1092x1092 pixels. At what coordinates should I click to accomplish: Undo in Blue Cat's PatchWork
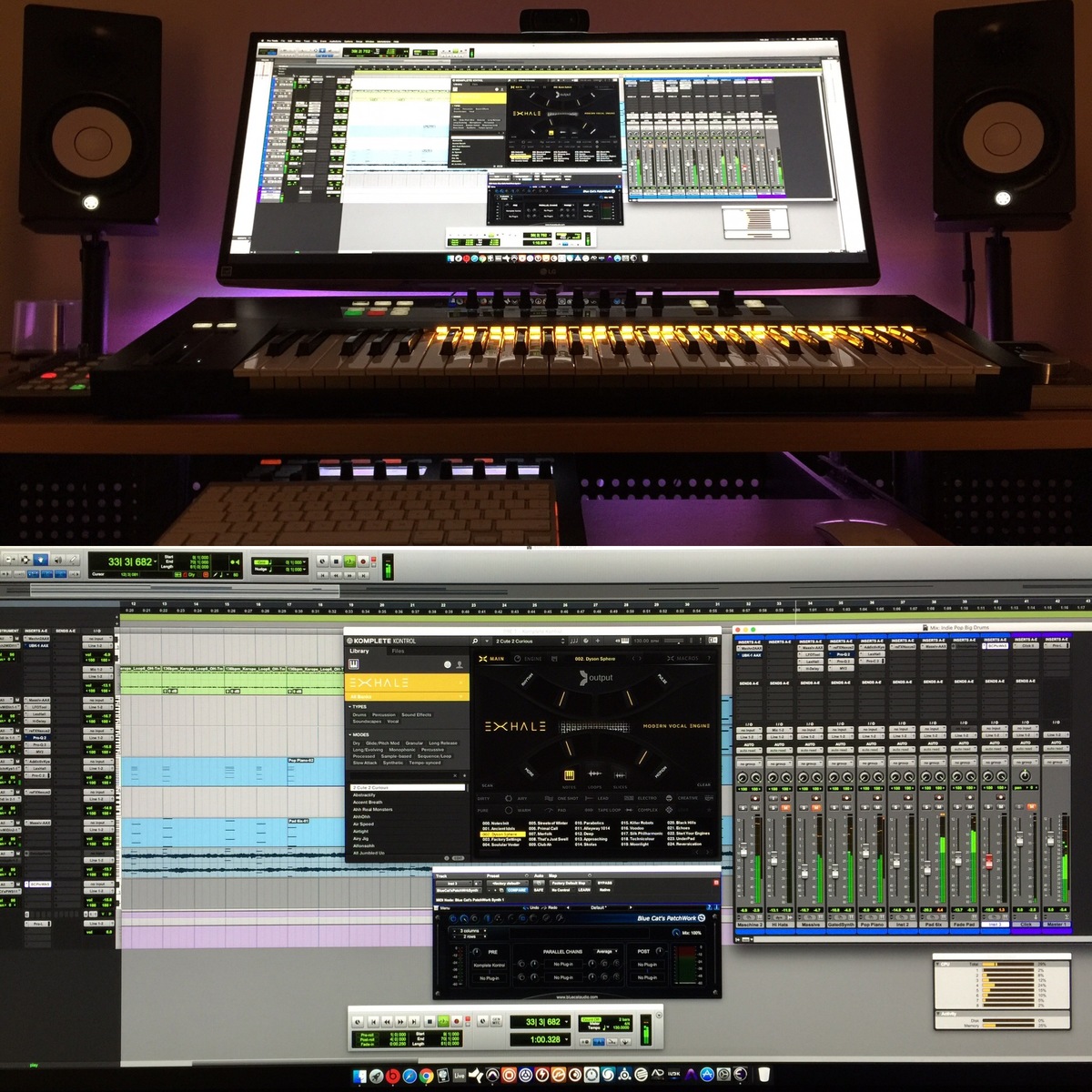tap(530, 907)
